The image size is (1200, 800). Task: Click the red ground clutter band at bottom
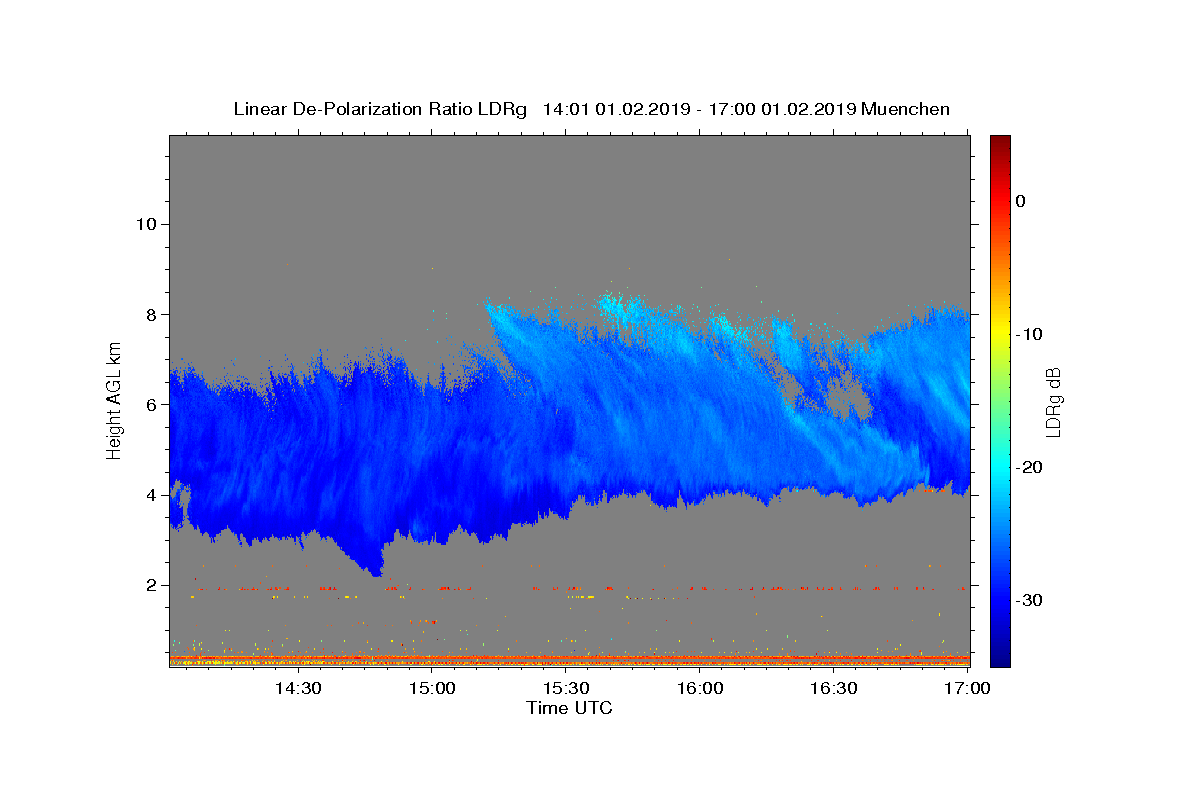[569, 660]
